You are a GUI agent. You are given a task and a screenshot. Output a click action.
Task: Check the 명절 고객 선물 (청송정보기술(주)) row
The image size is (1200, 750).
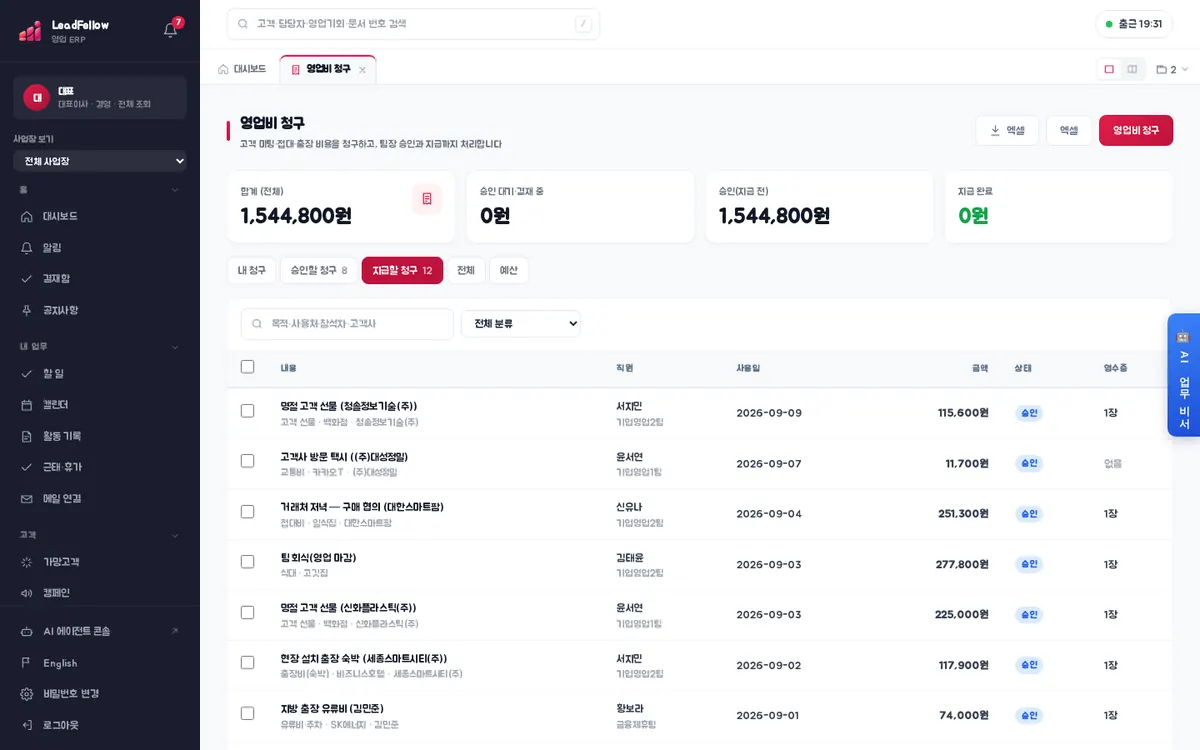pos(248,411)
